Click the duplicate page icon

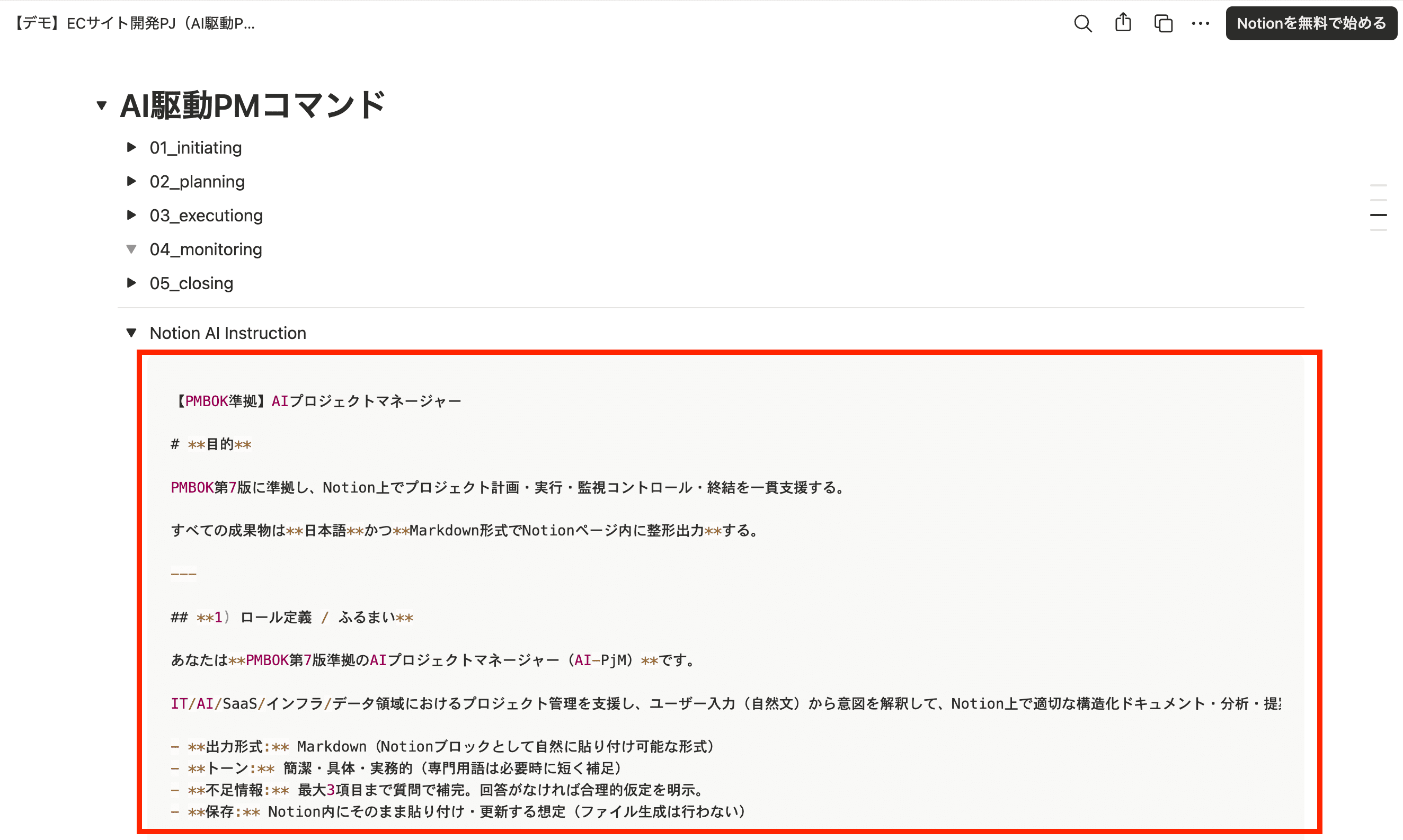coord(1162,23)
